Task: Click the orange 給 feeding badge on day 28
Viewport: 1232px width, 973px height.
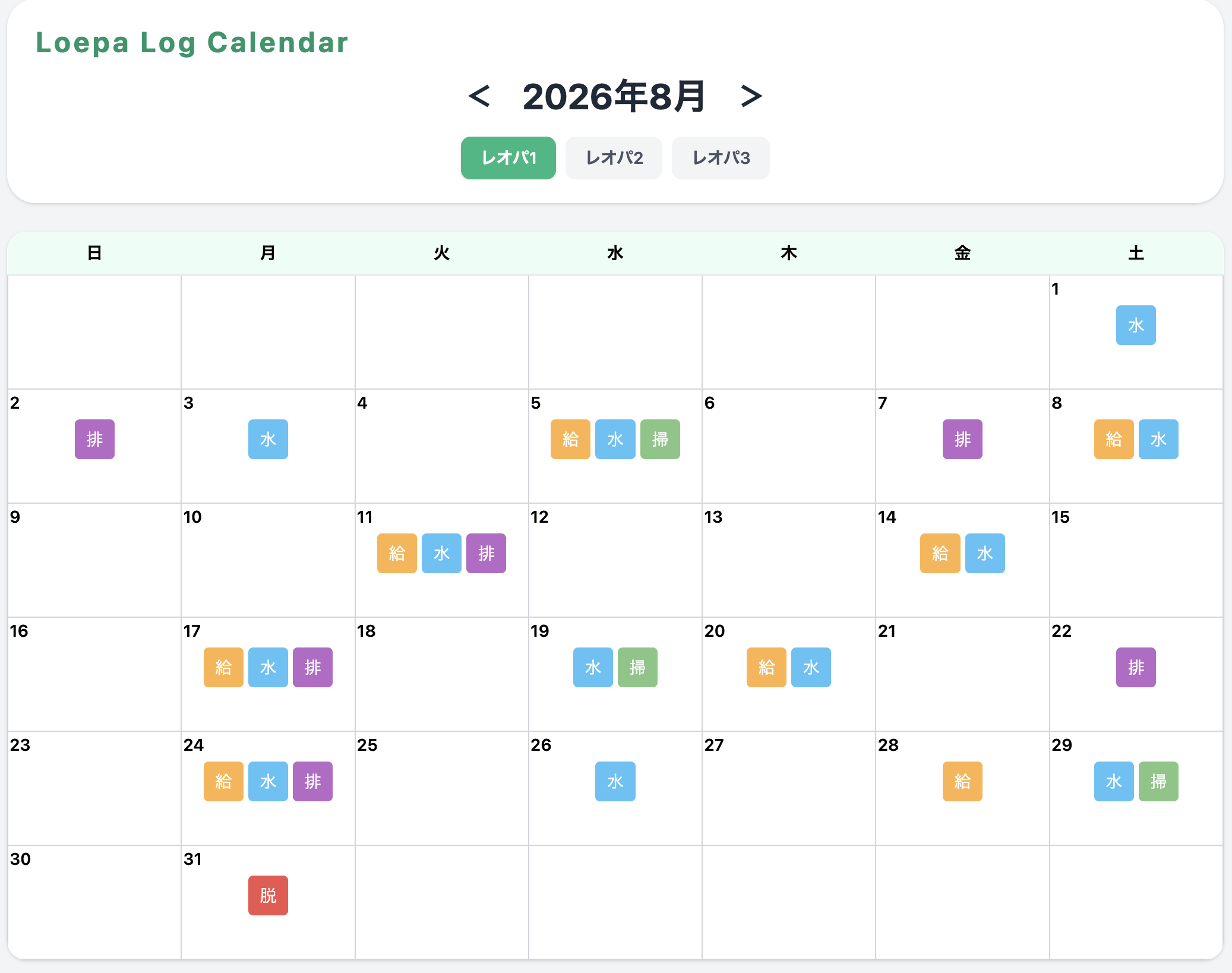Action: pos(962,781)
